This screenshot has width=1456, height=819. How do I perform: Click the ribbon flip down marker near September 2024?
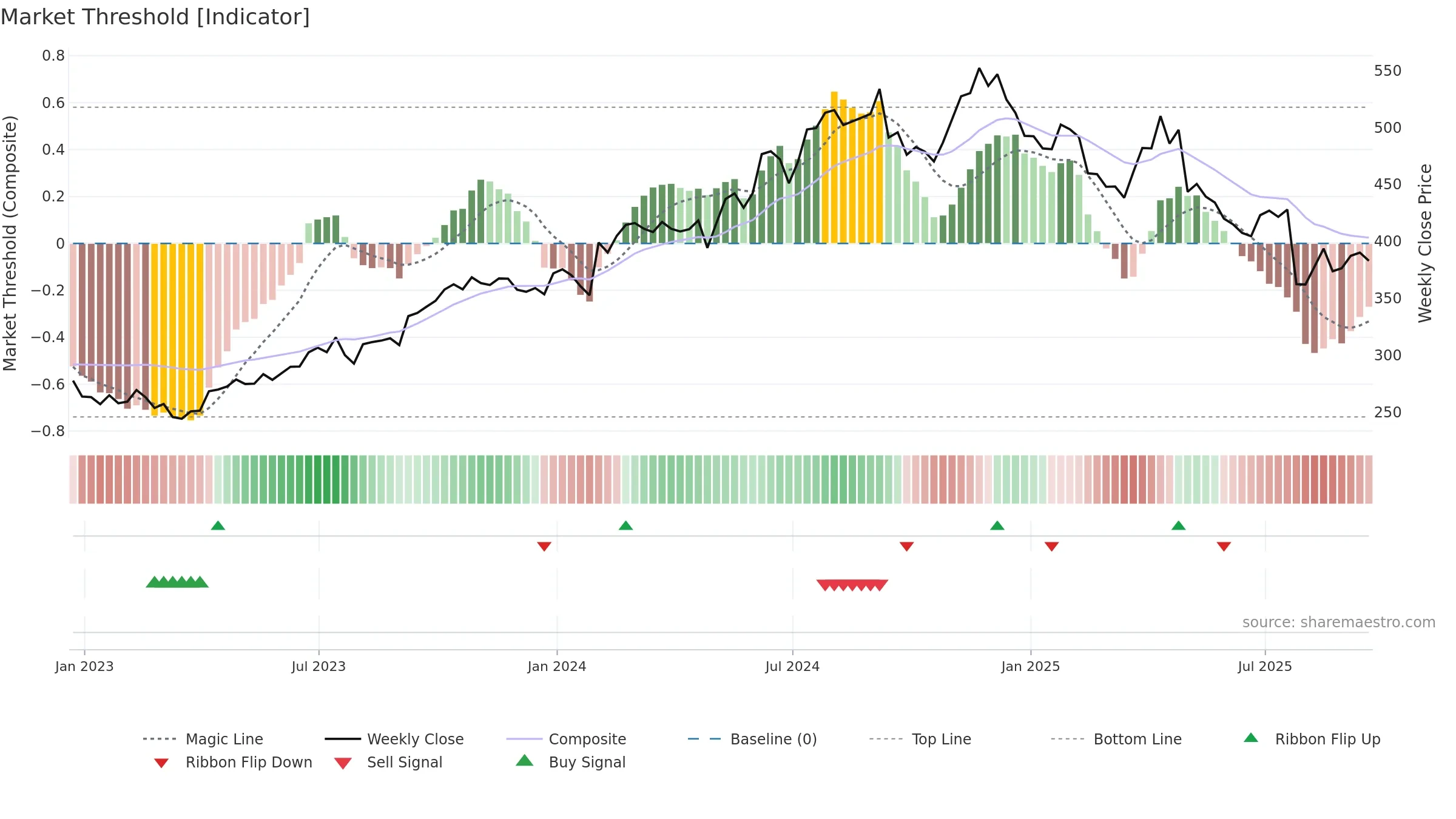(x=906, y=547)
